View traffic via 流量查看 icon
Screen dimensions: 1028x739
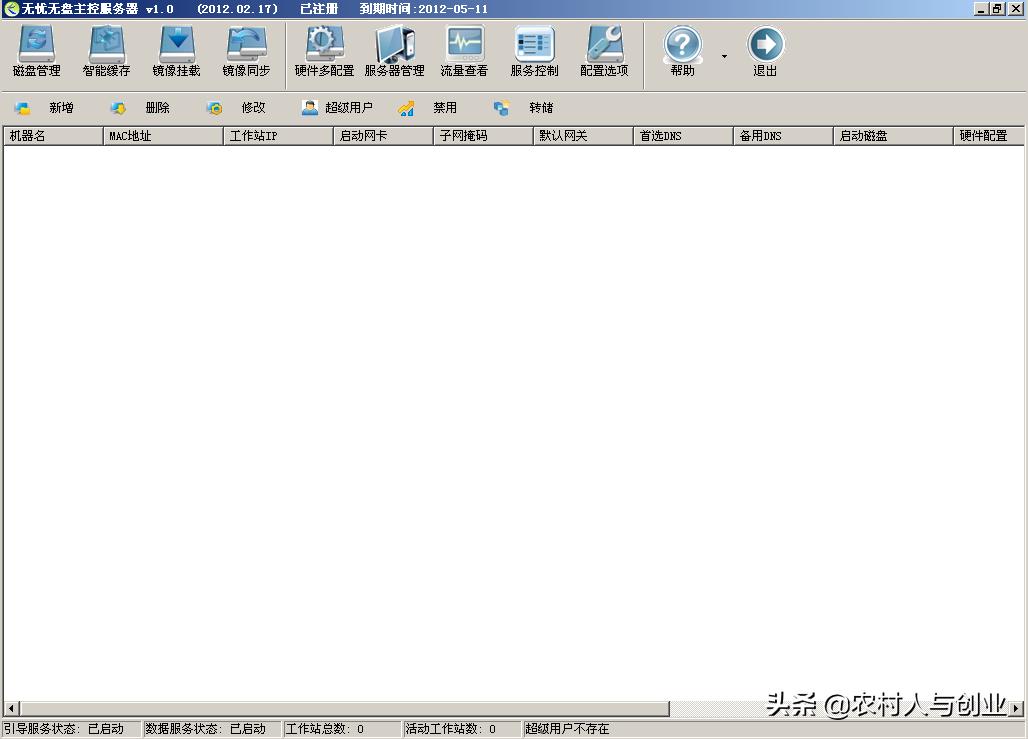tap(464, 51)
